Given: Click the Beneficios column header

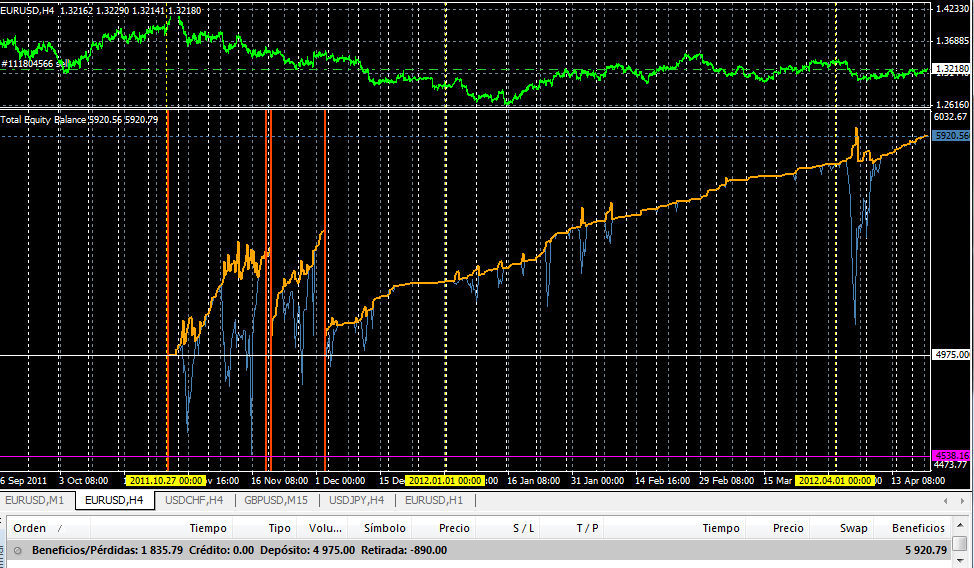Looking at the screenshot, I should [x=918, y=528].
